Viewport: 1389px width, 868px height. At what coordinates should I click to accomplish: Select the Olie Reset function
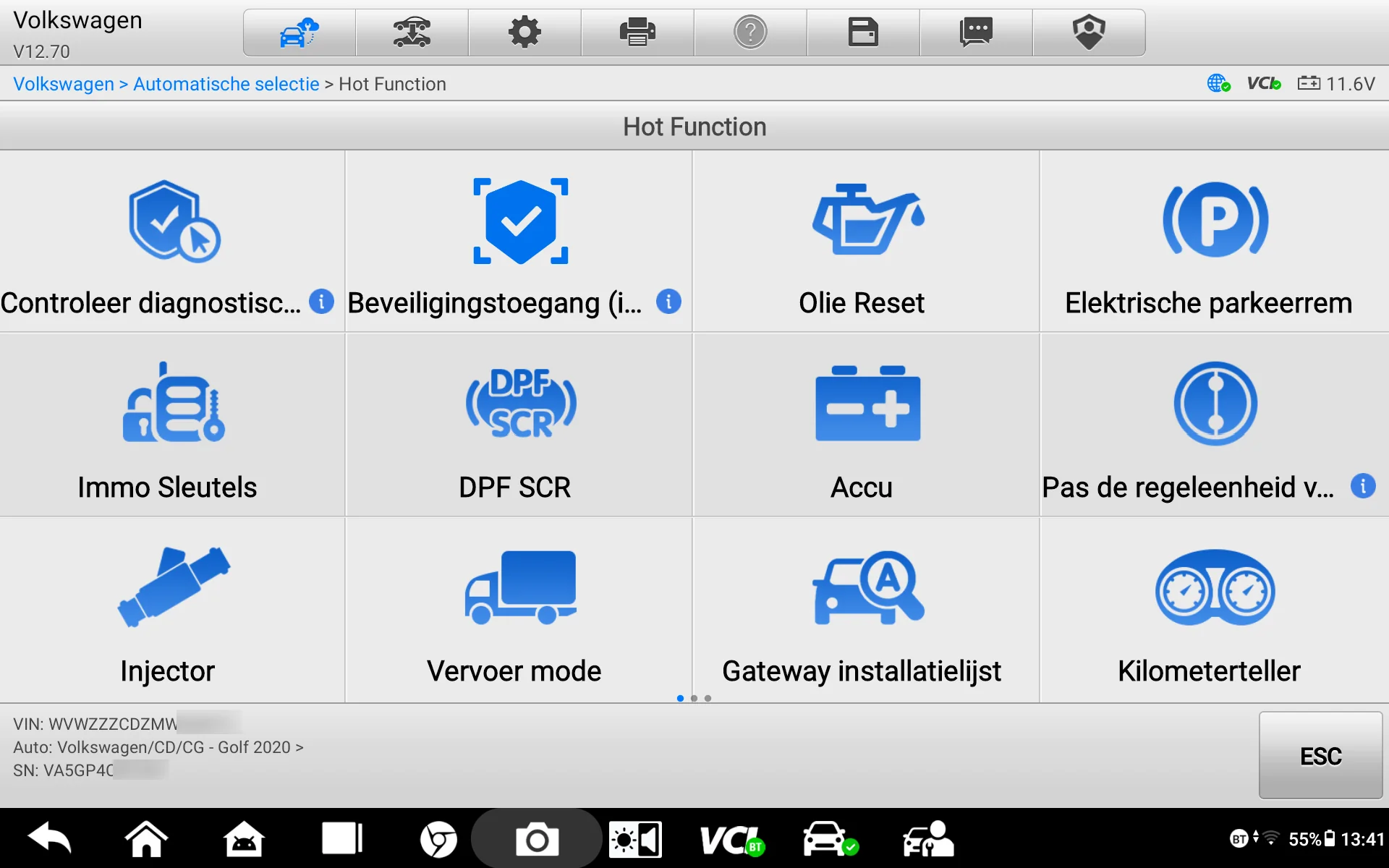(x=866, y=242)
